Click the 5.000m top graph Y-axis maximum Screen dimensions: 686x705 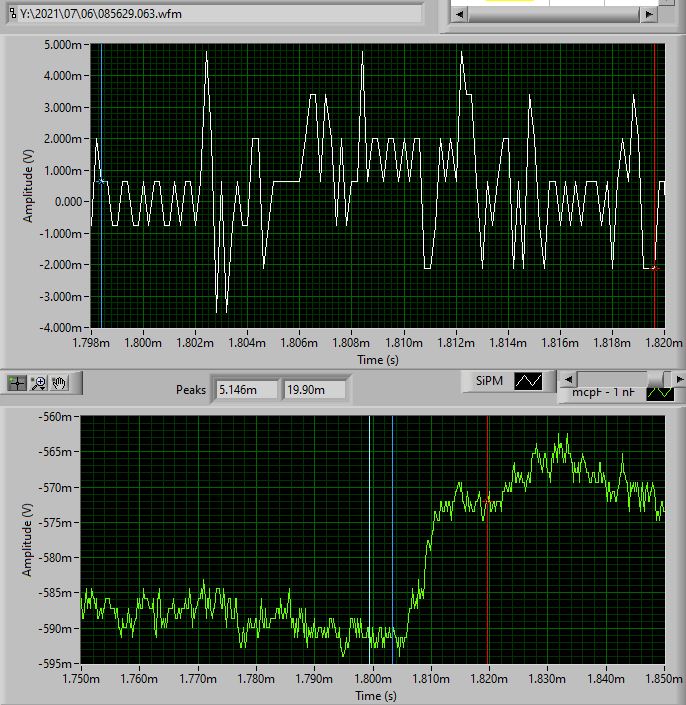point(62,45)
